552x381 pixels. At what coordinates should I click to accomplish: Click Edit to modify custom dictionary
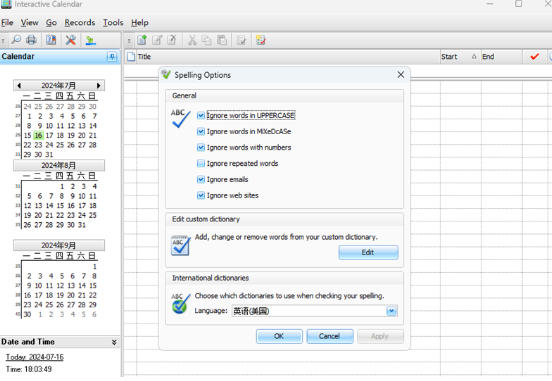tap(368, 252)
